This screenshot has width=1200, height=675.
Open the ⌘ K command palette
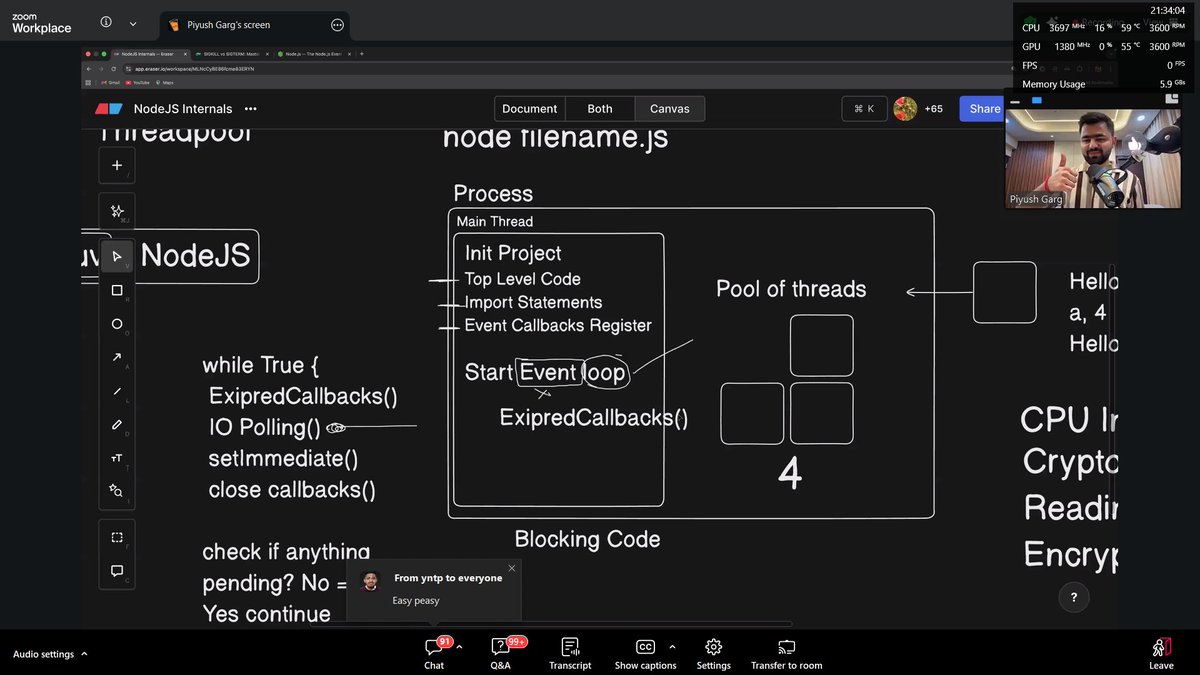pyautogui.click(x=864, y=109)
